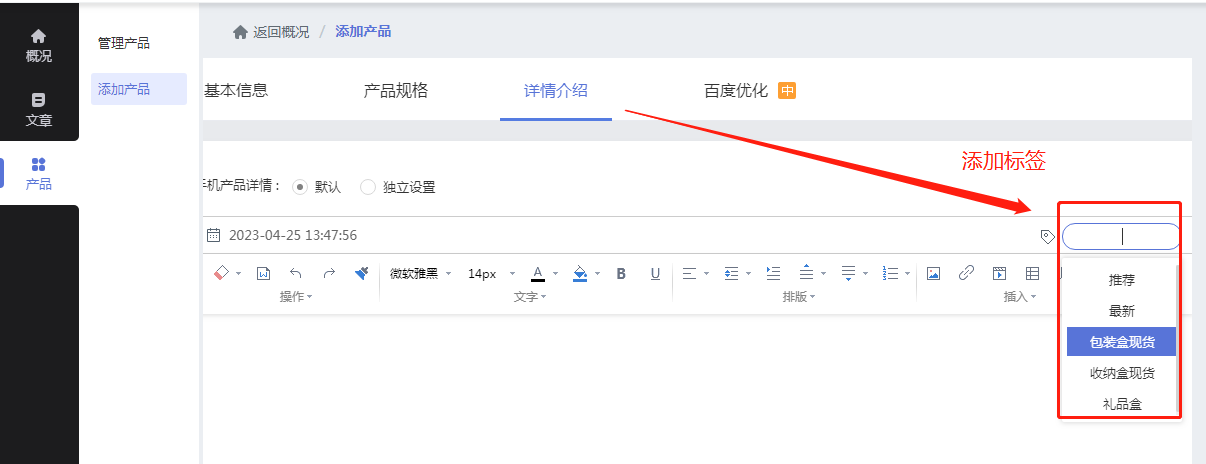Insert an image
Image resolution: width=1206 pixels, height=464 pixels.
pyautogui.click(x=933, y=273)
